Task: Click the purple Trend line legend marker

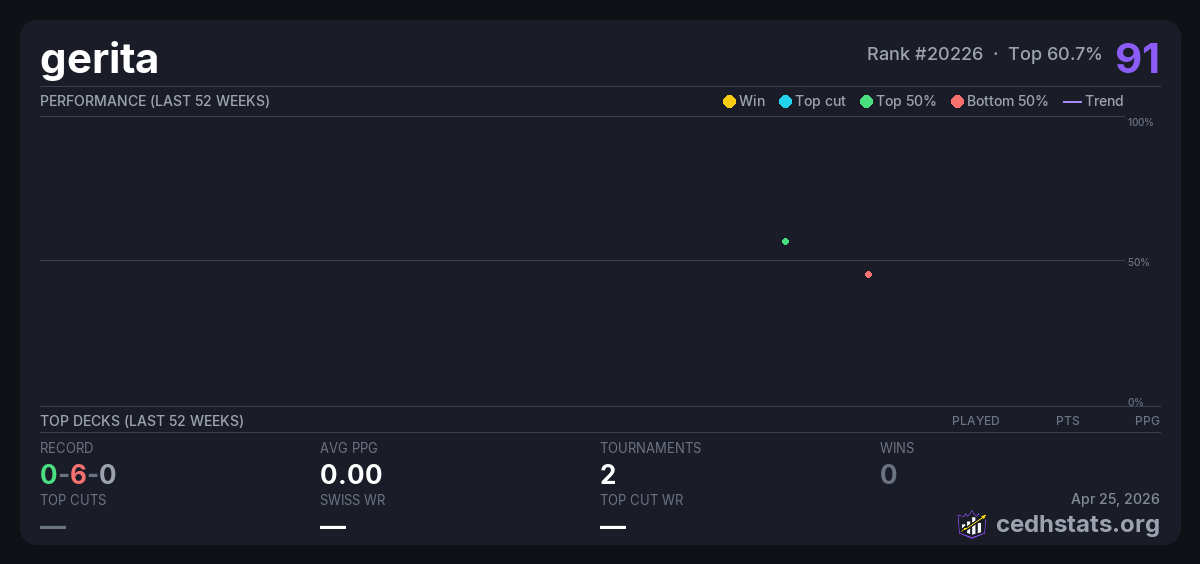Action: (1071, 101)
